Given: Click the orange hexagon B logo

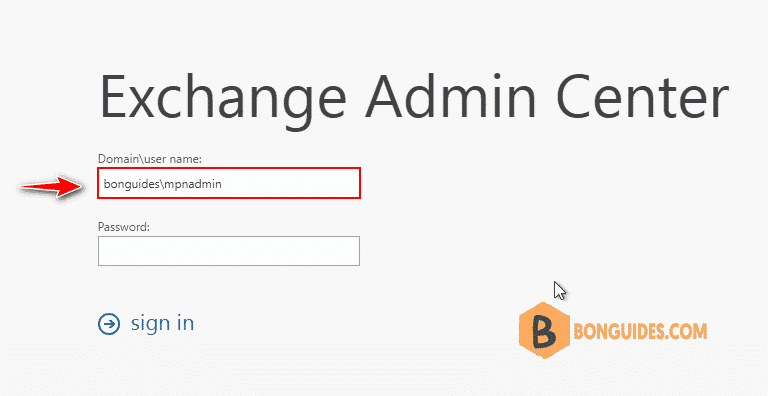Looking at the screenshot, I should coord(544,332).
